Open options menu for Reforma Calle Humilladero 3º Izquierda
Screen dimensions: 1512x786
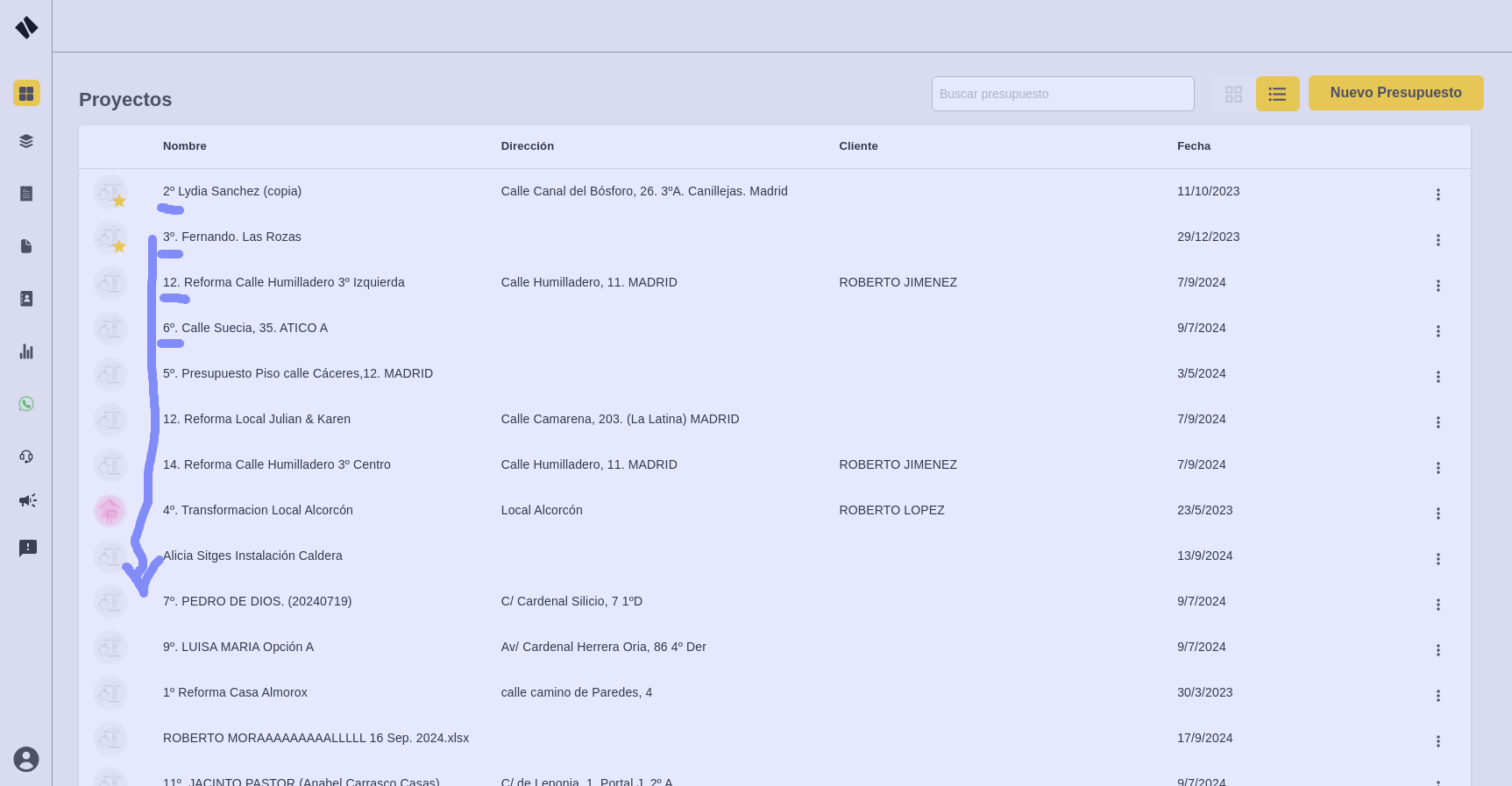[1437, 286]
